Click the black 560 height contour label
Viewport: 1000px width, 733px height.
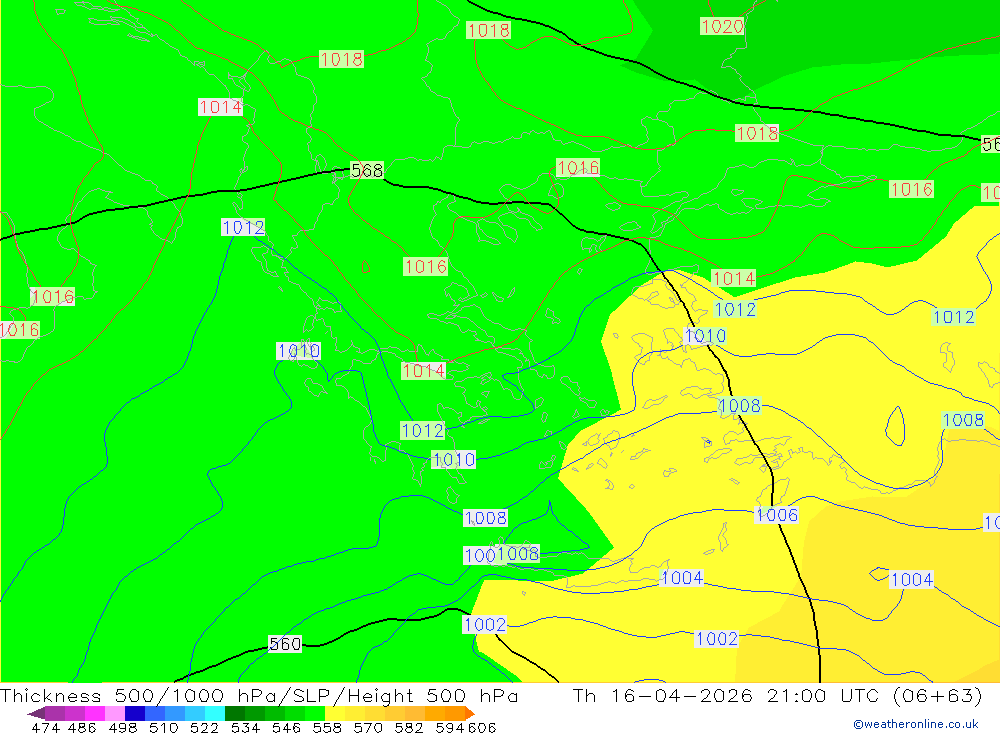pos(284,644)
